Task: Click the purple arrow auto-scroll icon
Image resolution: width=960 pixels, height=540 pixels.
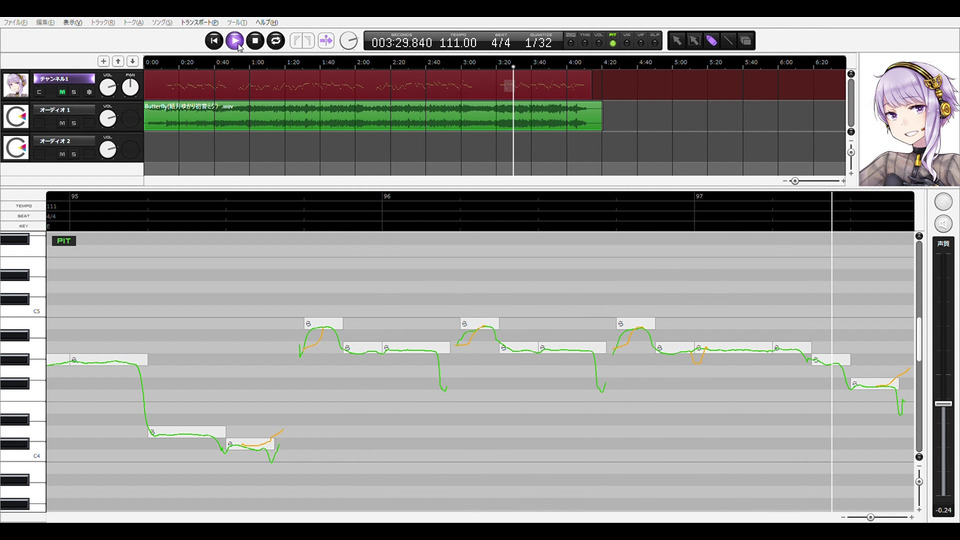Action: tap(326, 40)
